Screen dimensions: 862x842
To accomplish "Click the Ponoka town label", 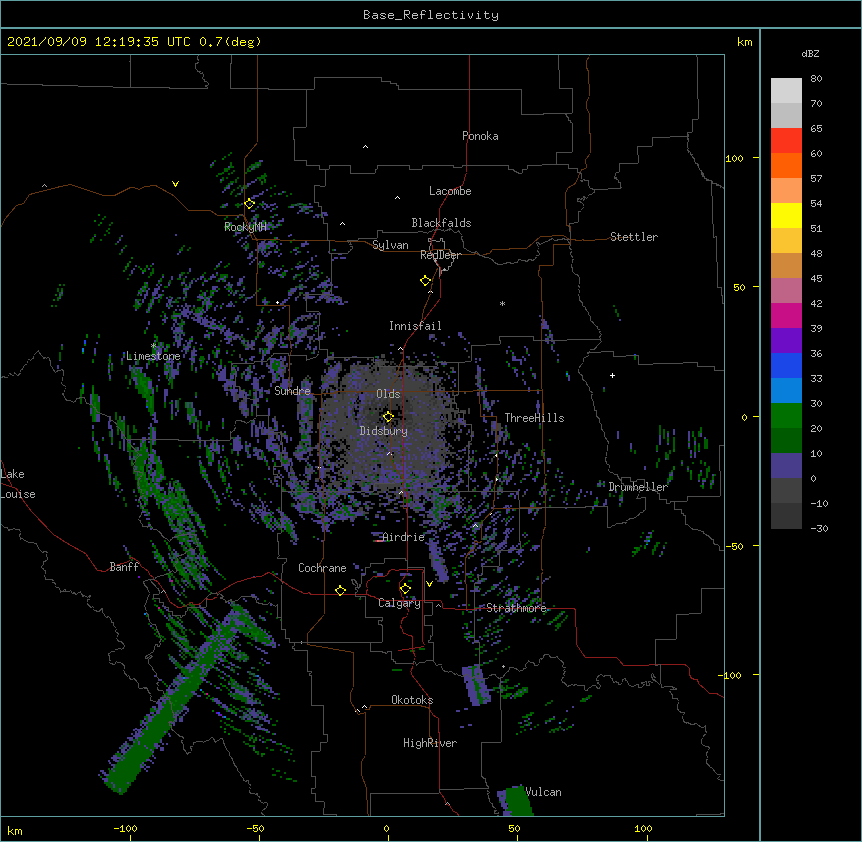I will (480, 136).
